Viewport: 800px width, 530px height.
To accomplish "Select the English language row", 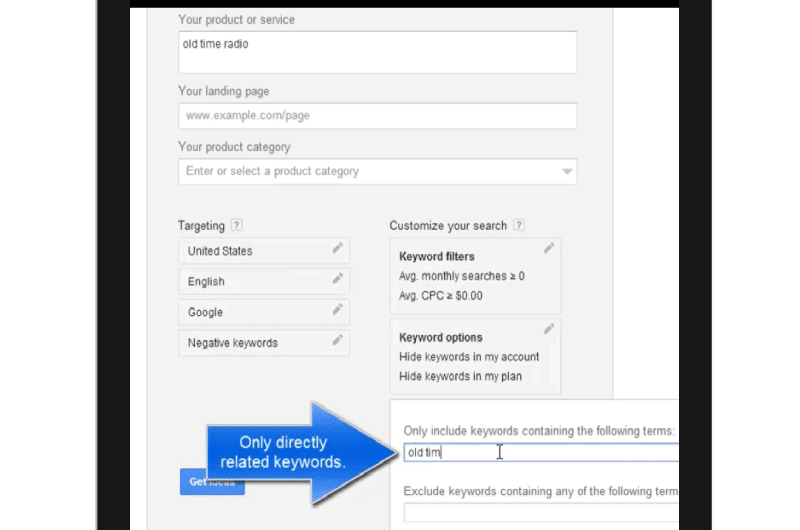I will coord(264,282).
